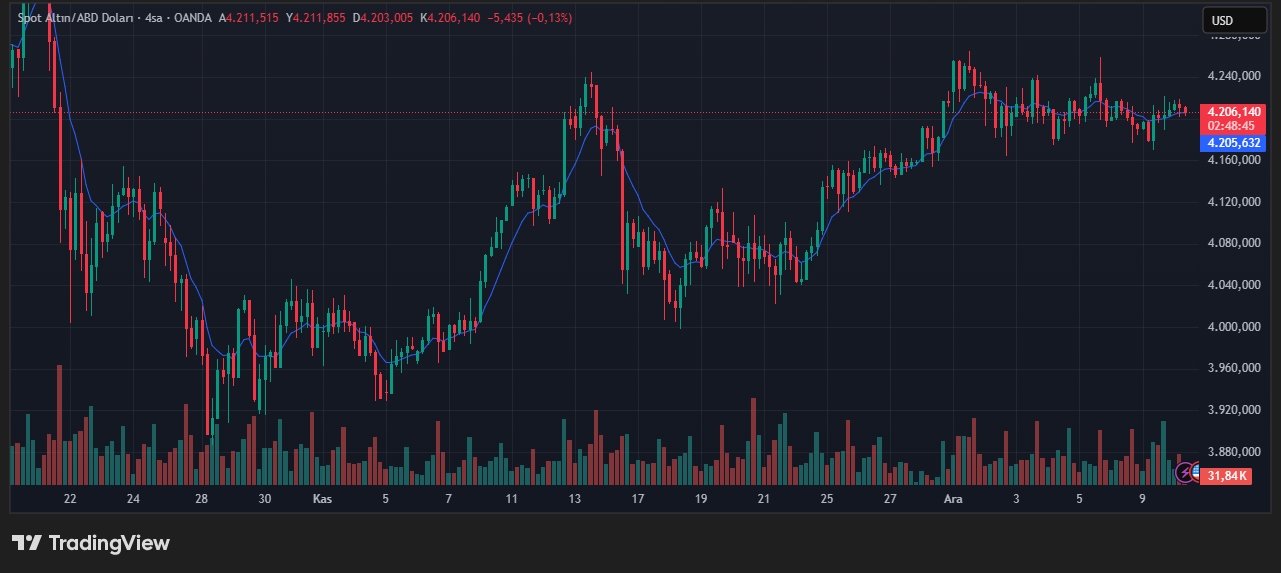This screenshot has width=1281, height=573.
Task: Click the US flag economic event icon
Action: pos(1196,471)
